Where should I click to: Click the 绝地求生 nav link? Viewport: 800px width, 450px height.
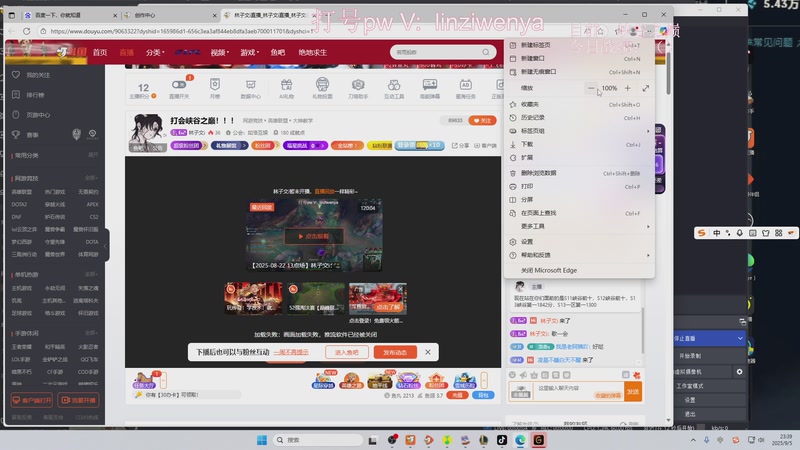[x=313, y=53]
